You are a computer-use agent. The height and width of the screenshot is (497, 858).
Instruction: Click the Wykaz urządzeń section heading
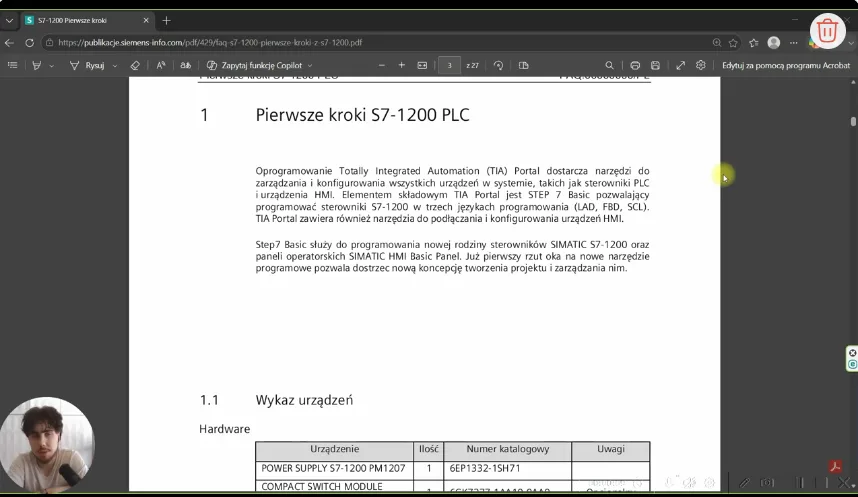(x=304, y=400)
